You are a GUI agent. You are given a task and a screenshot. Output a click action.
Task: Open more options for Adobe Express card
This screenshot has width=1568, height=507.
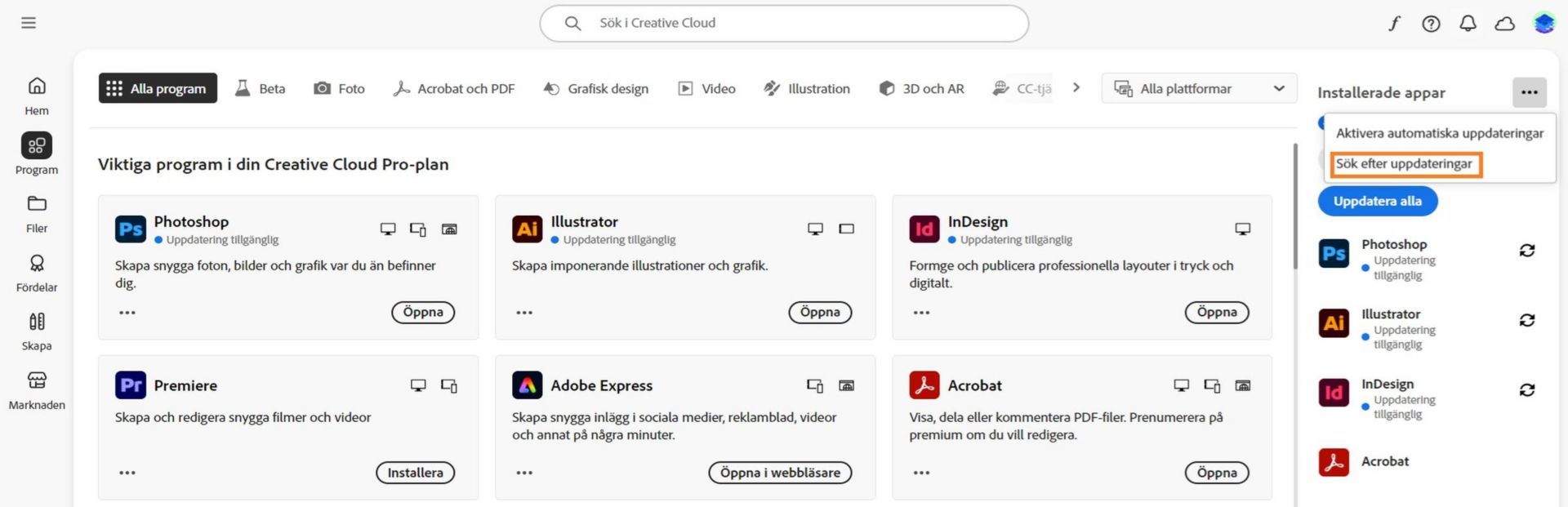click(524, 473)
